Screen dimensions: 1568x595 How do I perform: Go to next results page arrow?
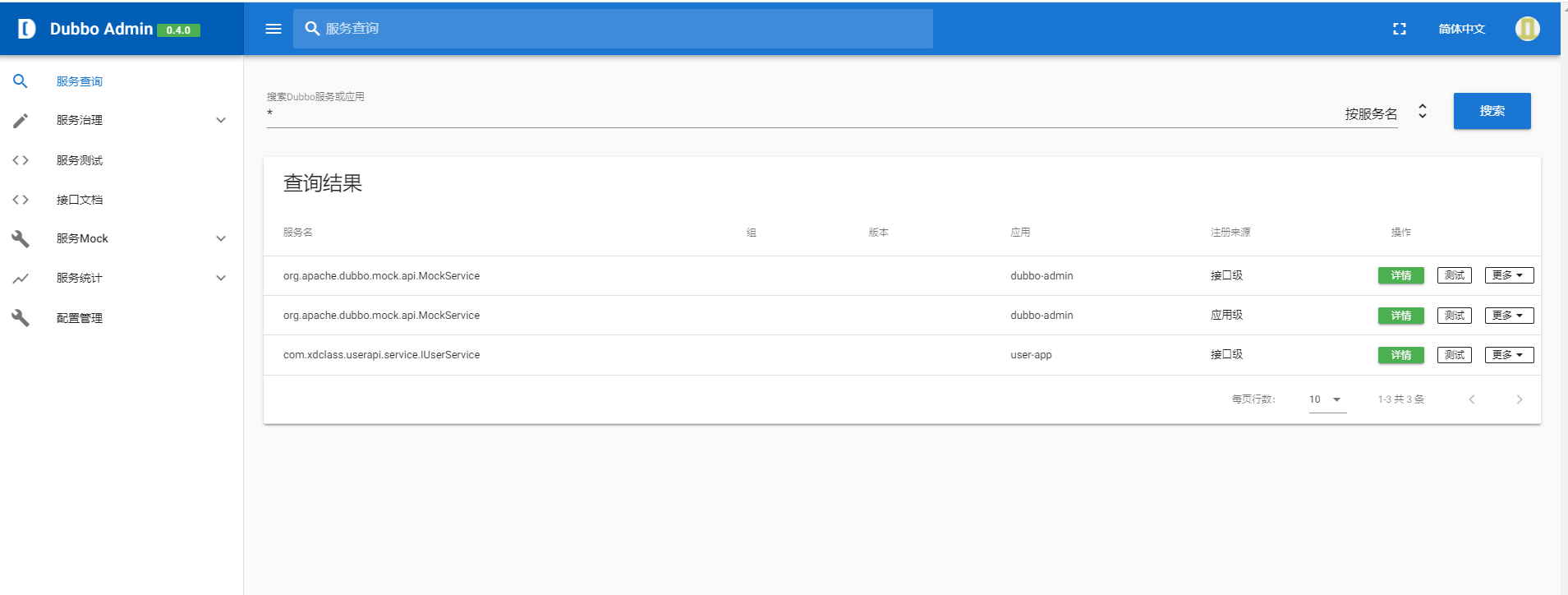(x=1520, y=399)
